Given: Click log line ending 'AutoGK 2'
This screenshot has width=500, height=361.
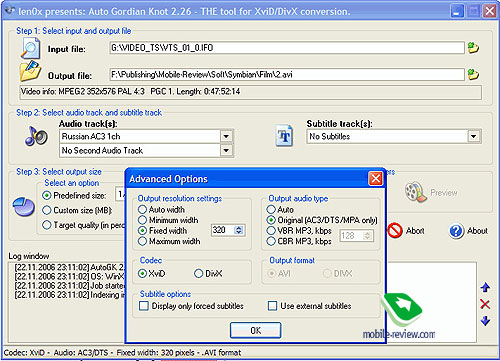Looking at the screenshot, I should 69,267.
